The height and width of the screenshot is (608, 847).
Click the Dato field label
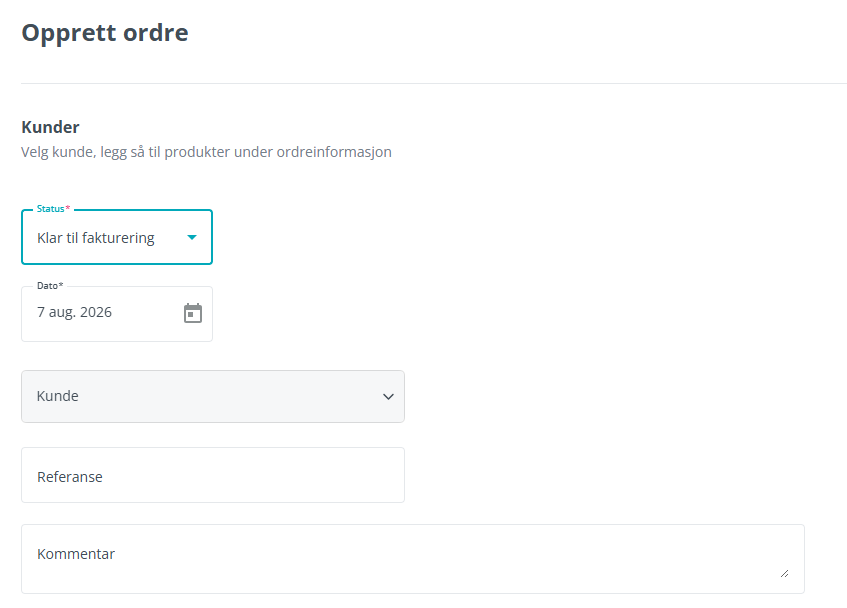50,286
